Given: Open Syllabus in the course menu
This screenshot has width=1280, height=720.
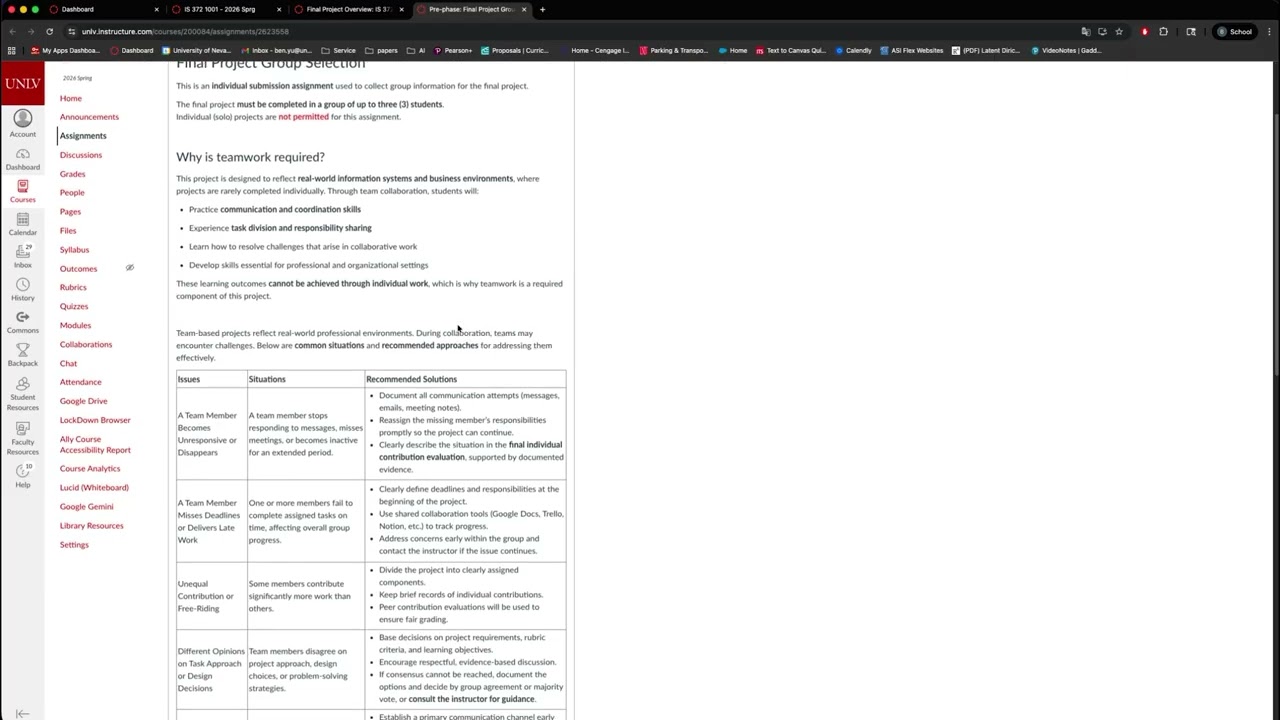Looking at the screenshot, I should pyautogui.click(x=74, y=249).
